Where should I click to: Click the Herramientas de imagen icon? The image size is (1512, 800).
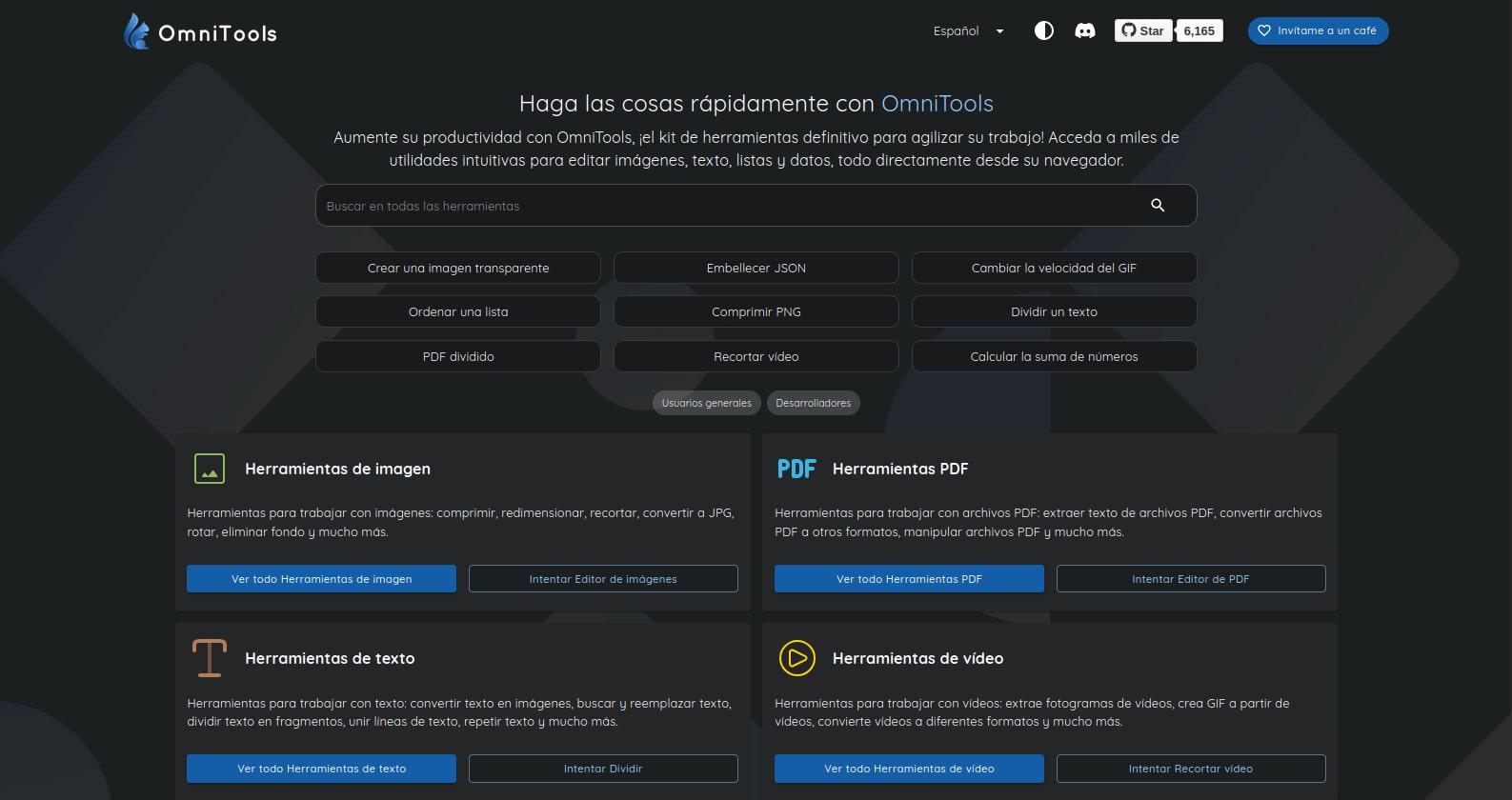(x=210, y=469)
